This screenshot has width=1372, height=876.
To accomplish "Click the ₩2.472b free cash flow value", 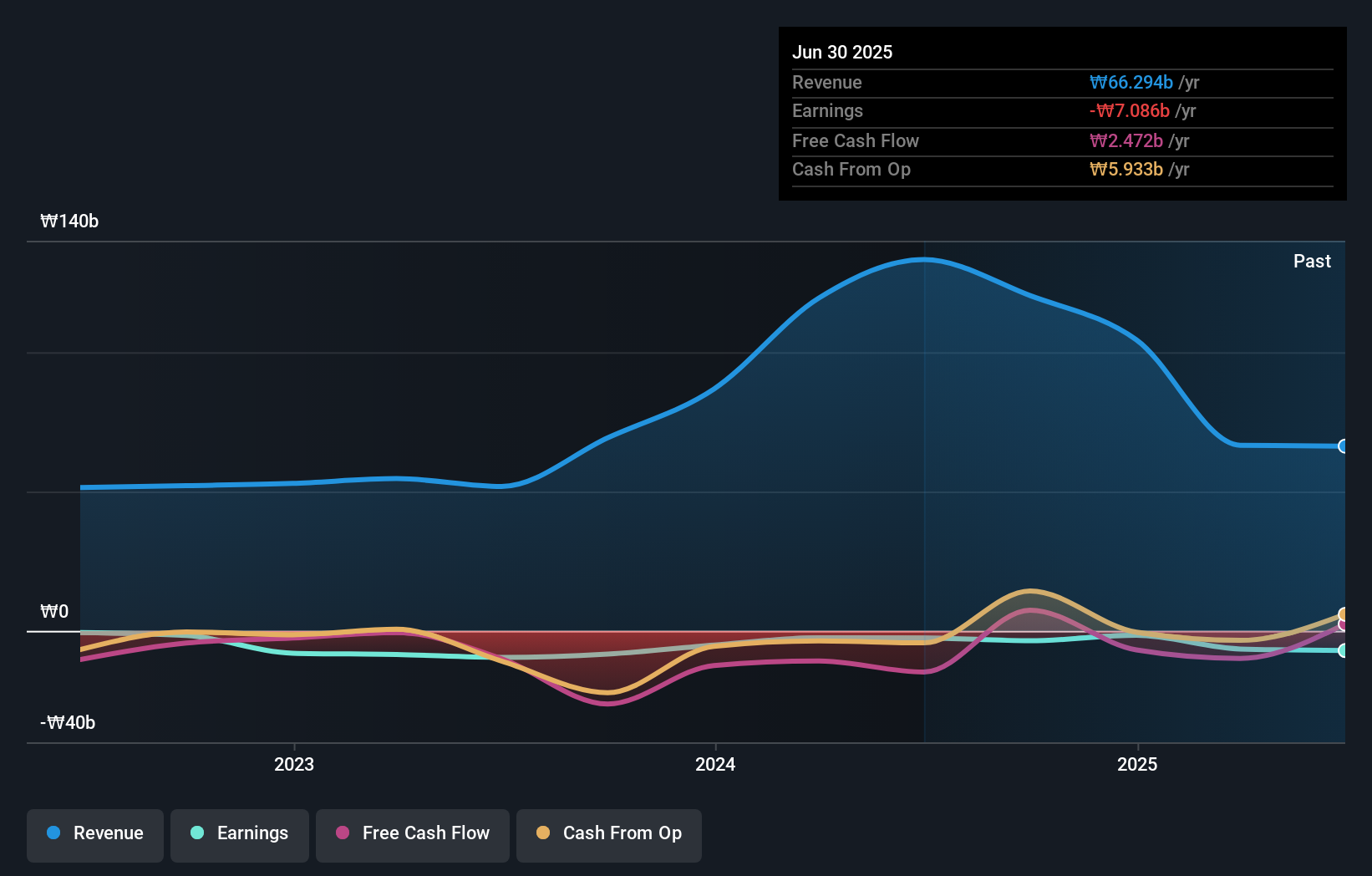I will tap(1126, 141).
